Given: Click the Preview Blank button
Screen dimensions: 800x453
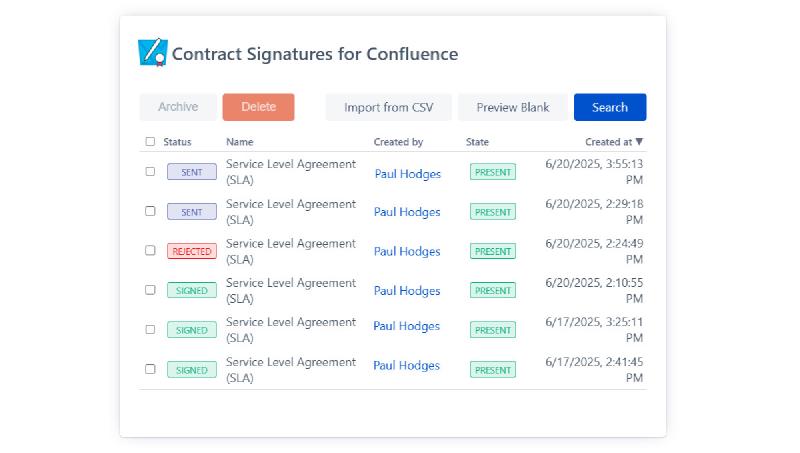Looking at the screenshot, I should point(513,107).
